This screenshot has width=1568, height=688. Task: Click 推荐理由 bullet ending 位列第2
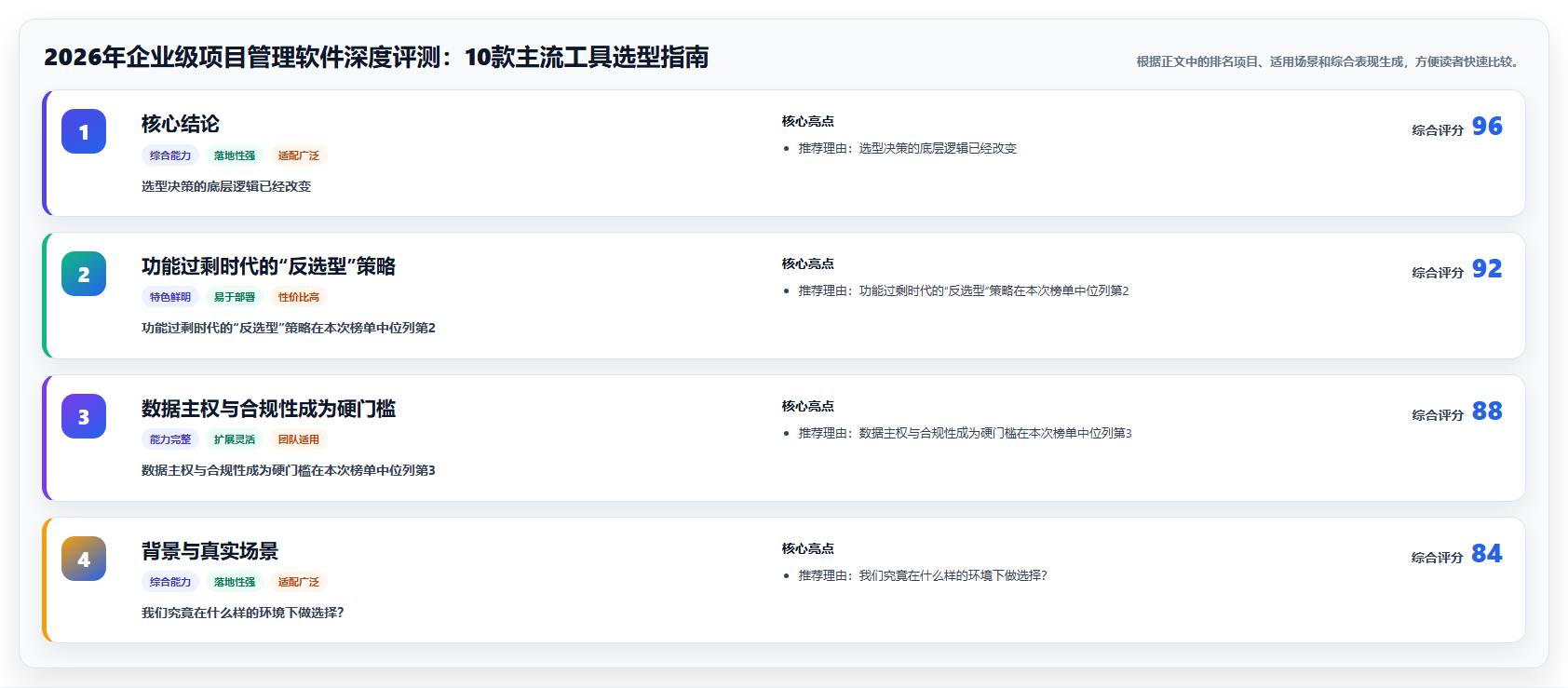pyautogui.click(x=964, y=290)
